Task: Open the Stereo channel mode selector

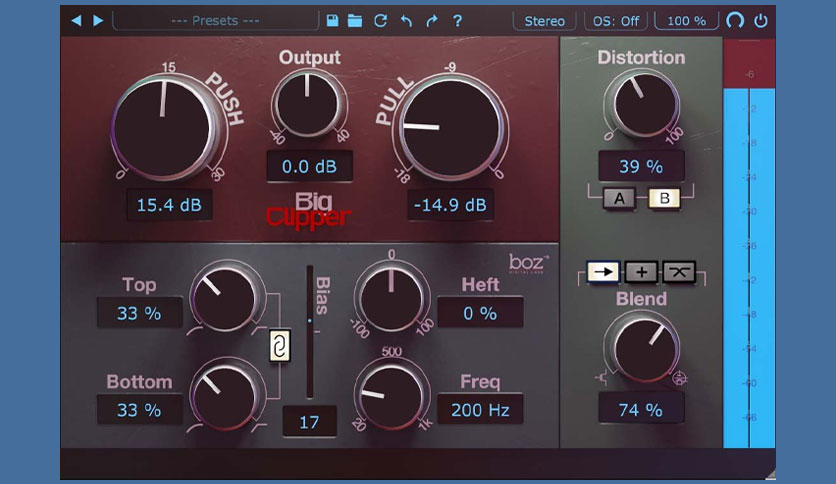Action: coord(544,20)
